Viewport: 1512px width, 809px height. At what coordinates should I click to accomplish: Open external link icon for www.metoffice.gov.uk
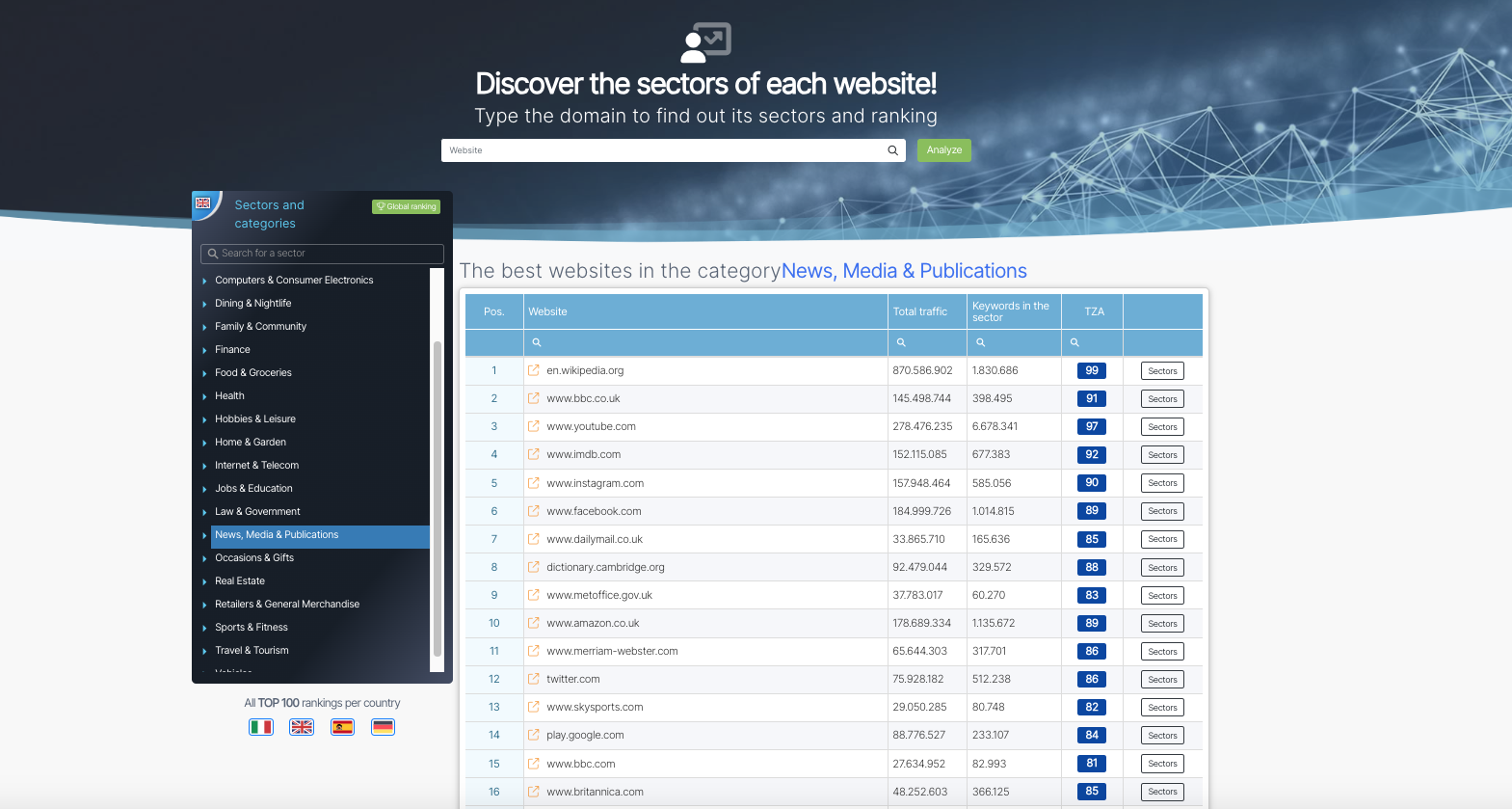pos(534,595)
